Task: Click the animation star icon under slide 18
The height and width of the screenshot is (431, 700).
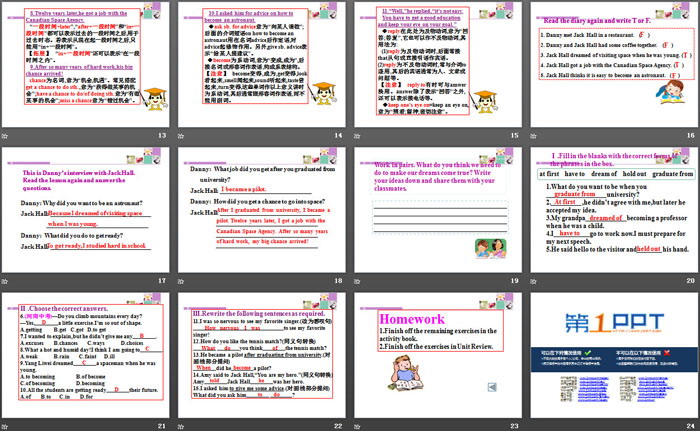Action: coord(181,281)
